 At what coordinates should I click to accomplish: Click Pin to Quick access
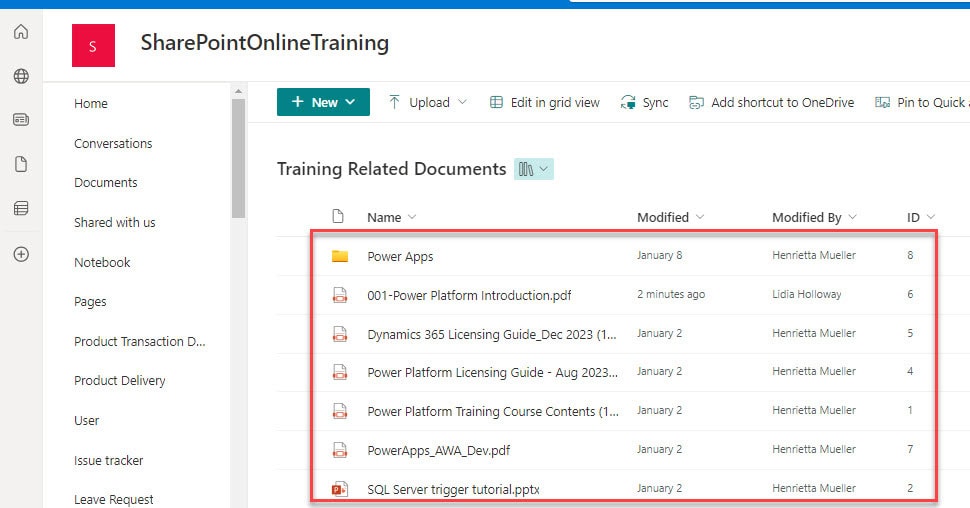pos(922,102)
